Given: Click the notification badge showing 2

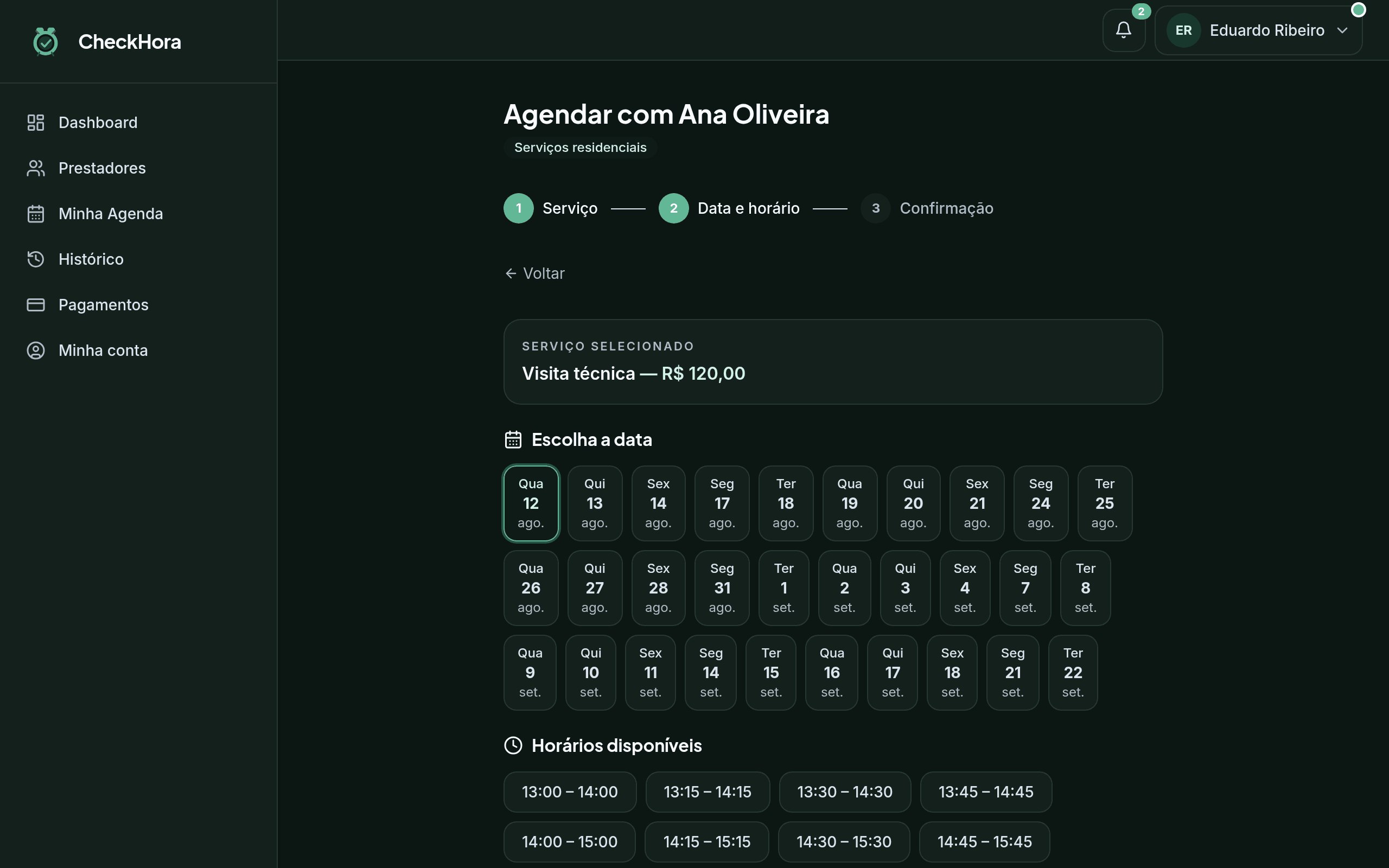Looking at the screenshot, I should (x=1141, y=11).
